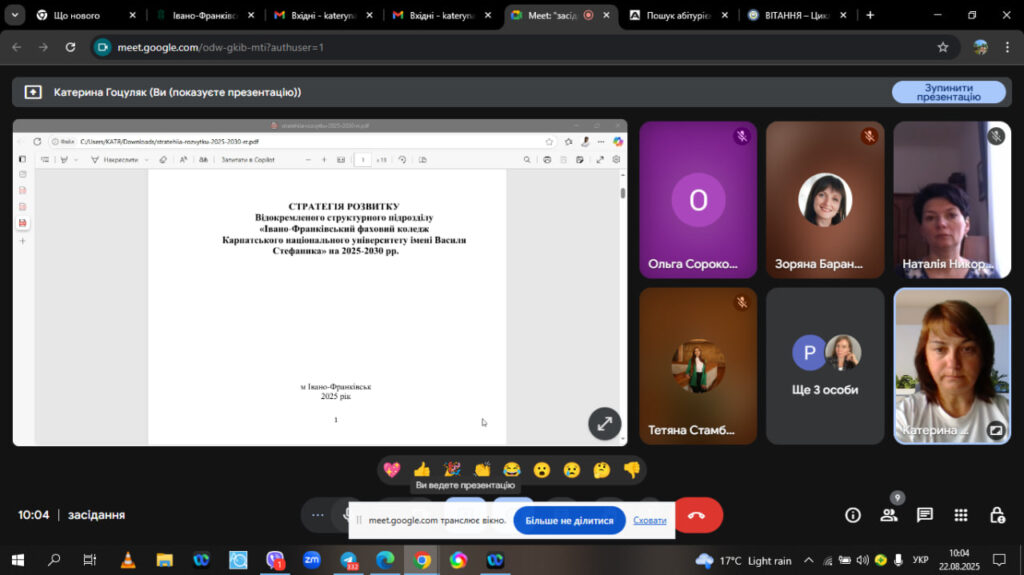This screenshot has width=1024, height=575.
Task: Send the thumbs up emoji reaction
Action: 422,469
